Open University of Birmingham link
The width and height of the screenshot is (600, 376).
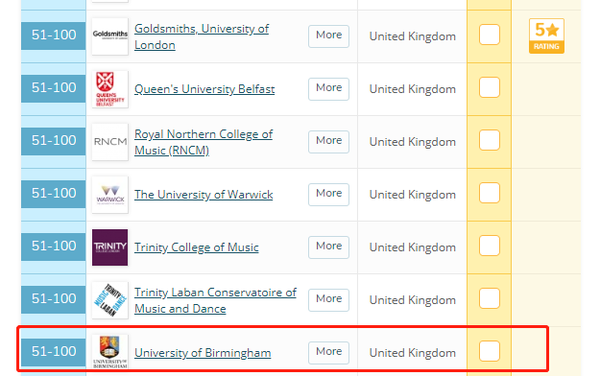coord(202,353)
